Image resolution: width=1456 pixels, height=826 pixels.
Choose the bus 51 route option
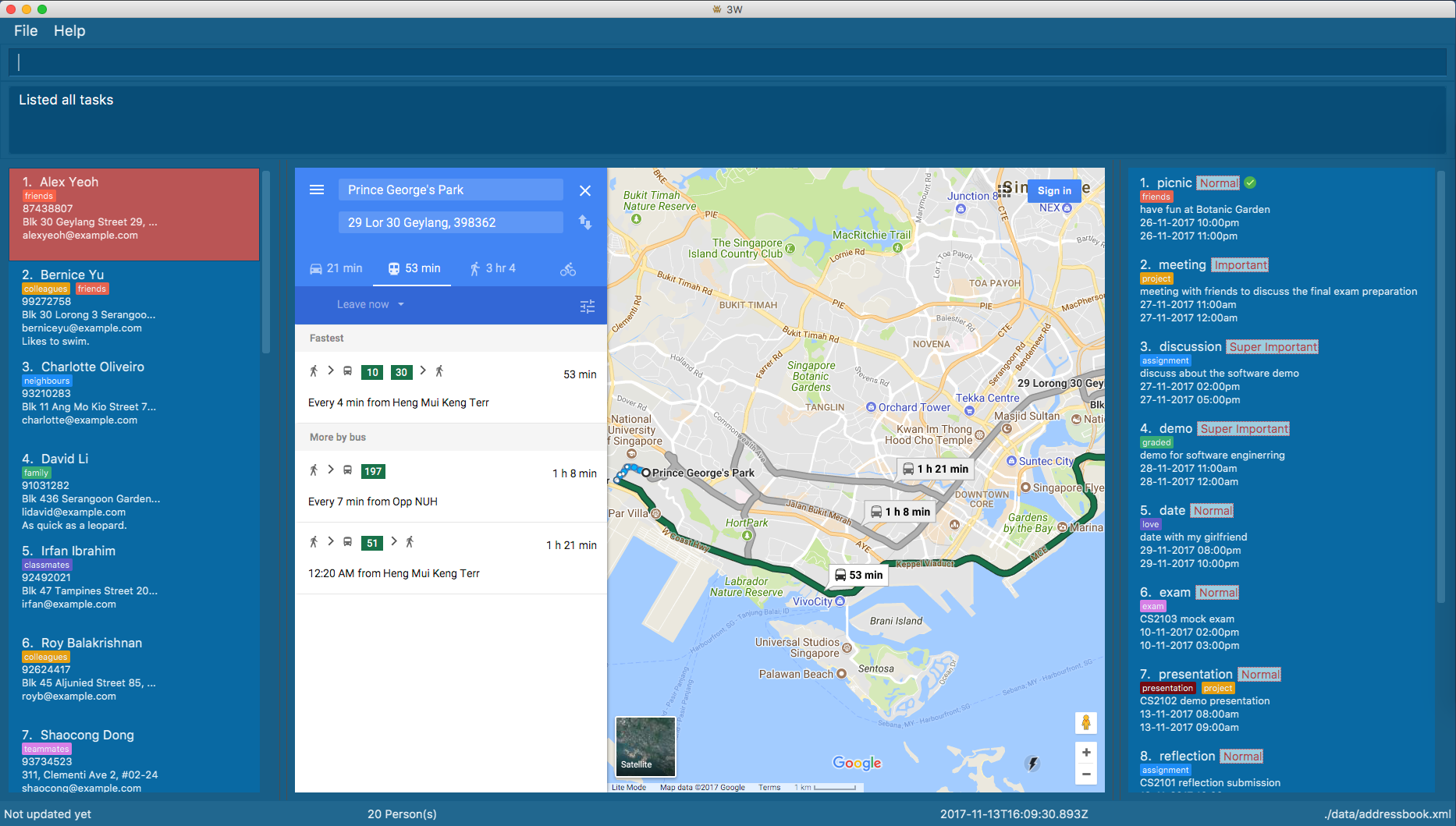pos(451,558)
